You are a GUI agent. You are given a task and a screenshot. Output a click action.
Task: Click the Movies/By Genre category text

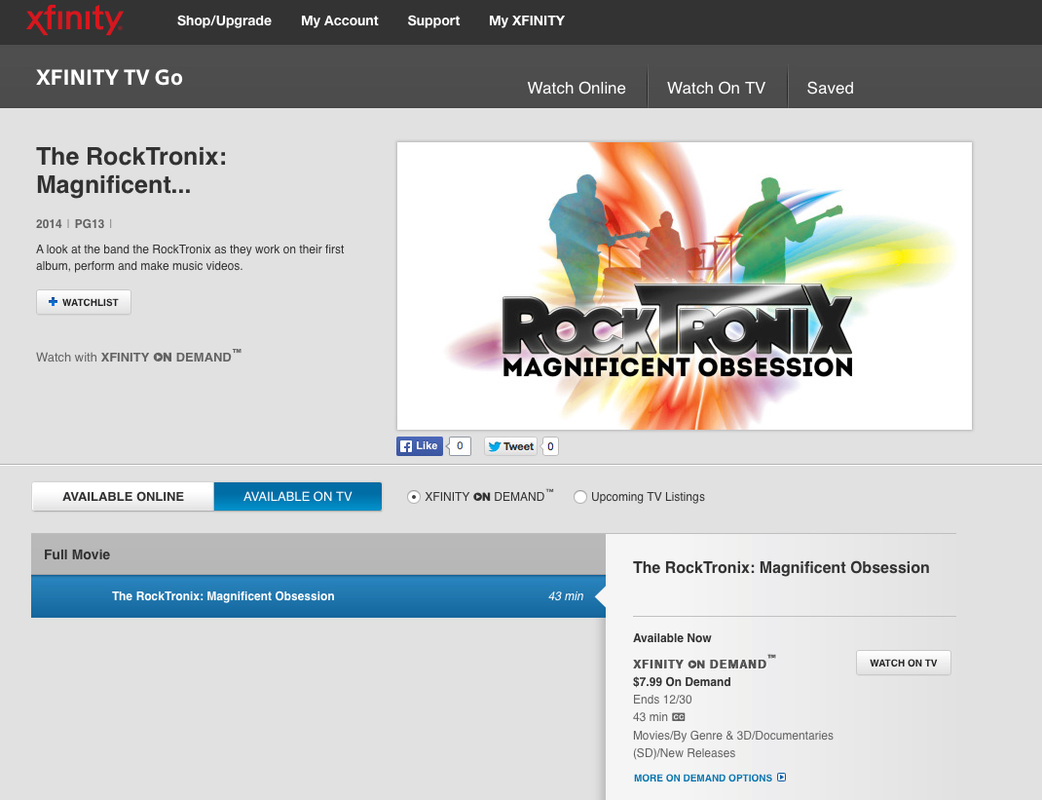click(x=733, y=744)
